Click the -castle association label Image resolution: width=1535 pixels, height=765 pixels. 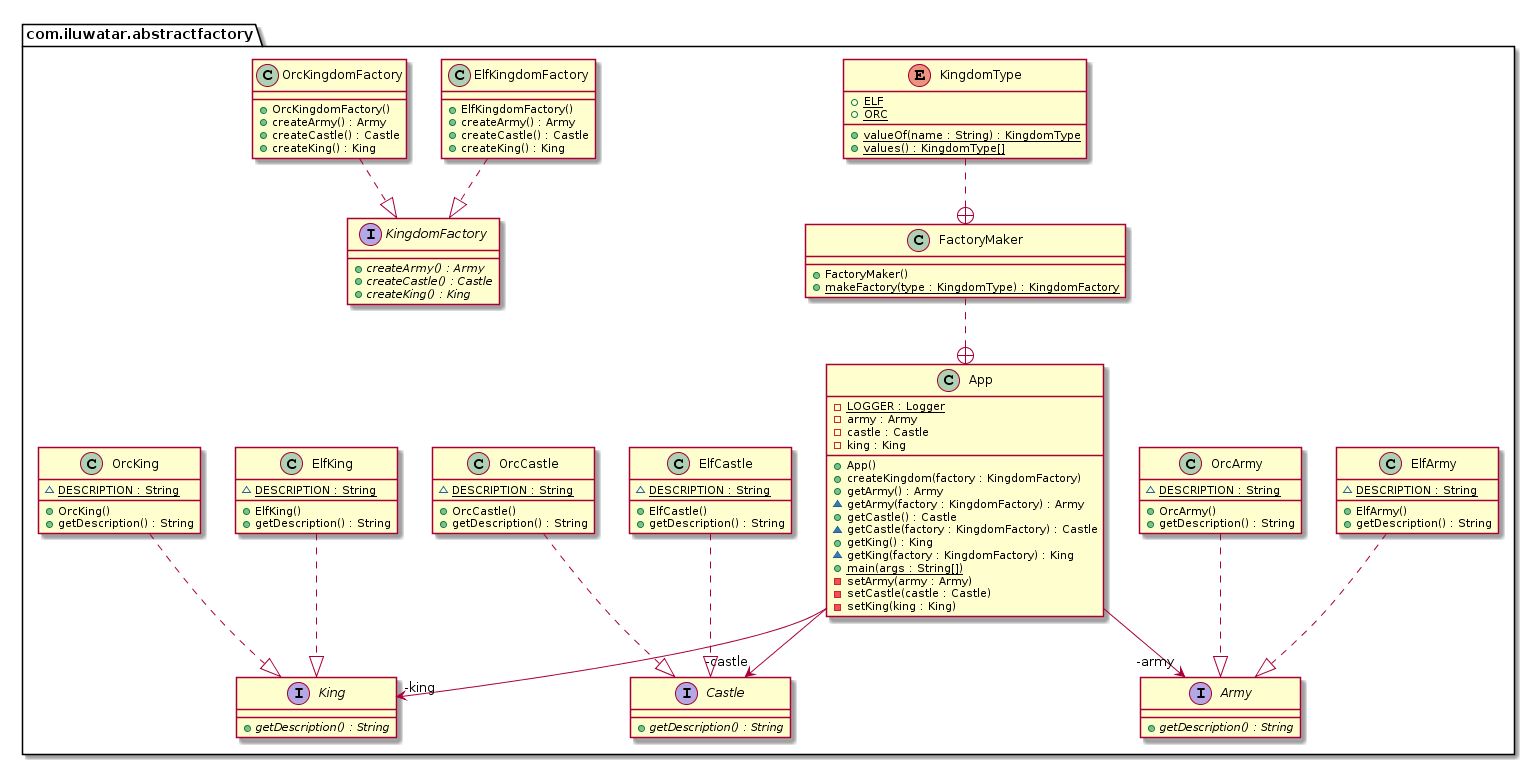point(726,662)
